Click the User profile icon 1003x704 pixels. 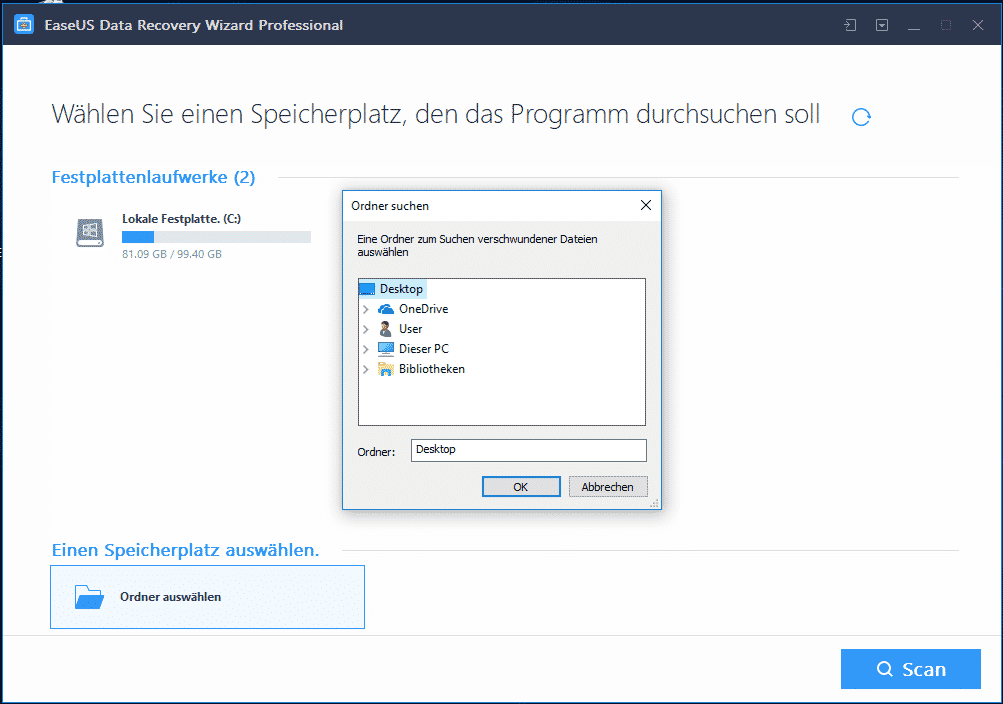pos(385,329)
